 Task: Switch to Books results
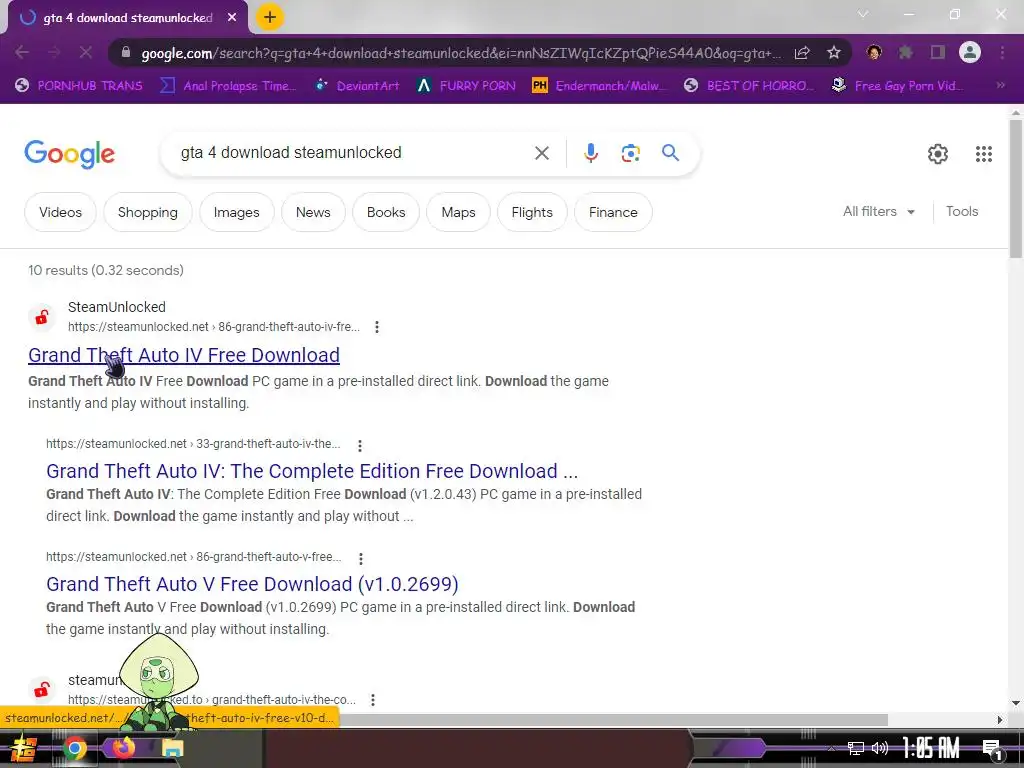tap(386, 212)
